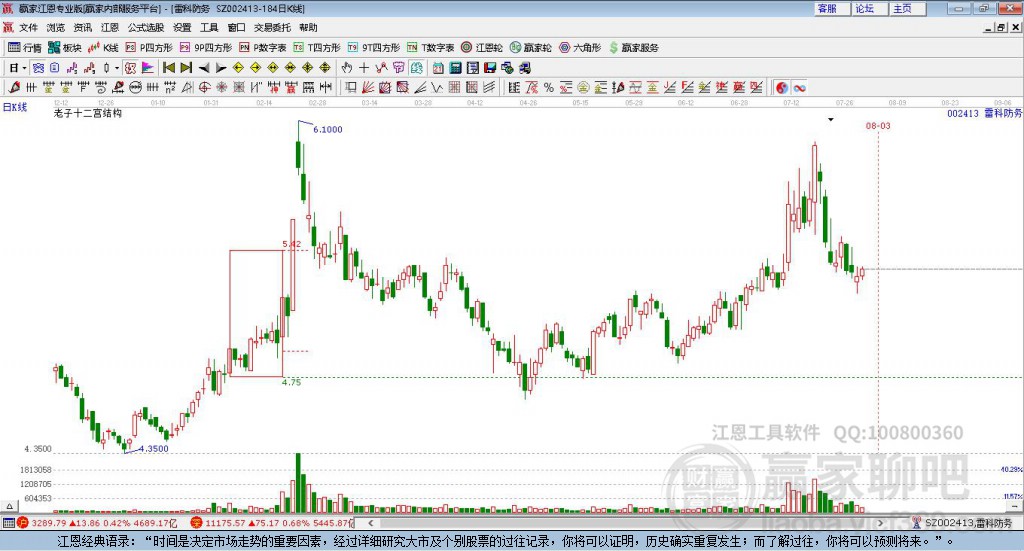Open the 交易委托 menu
Image resolution: width=1024 pixels, height=551 pixels.
coord(272,27)
